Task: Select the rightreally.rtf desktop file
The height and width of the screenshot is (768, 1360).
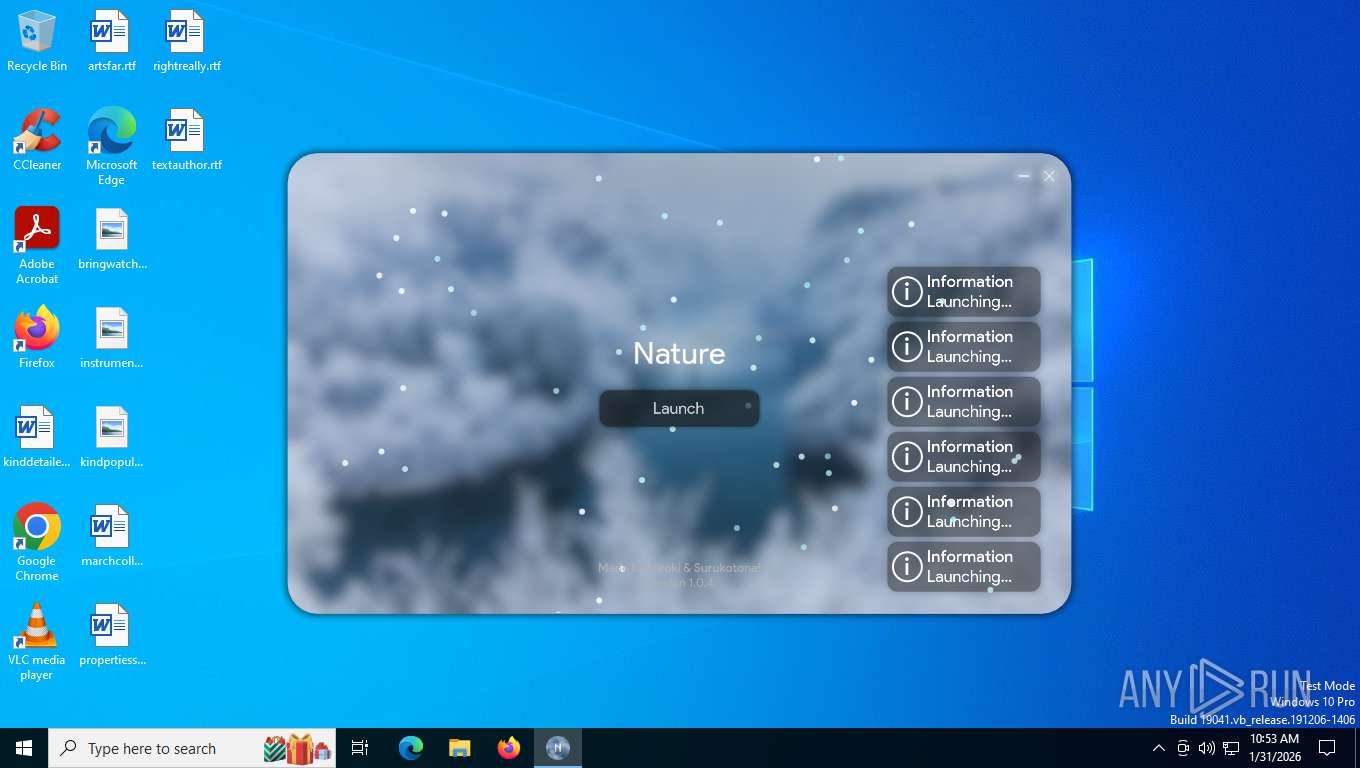Action: tap(186, 41)
